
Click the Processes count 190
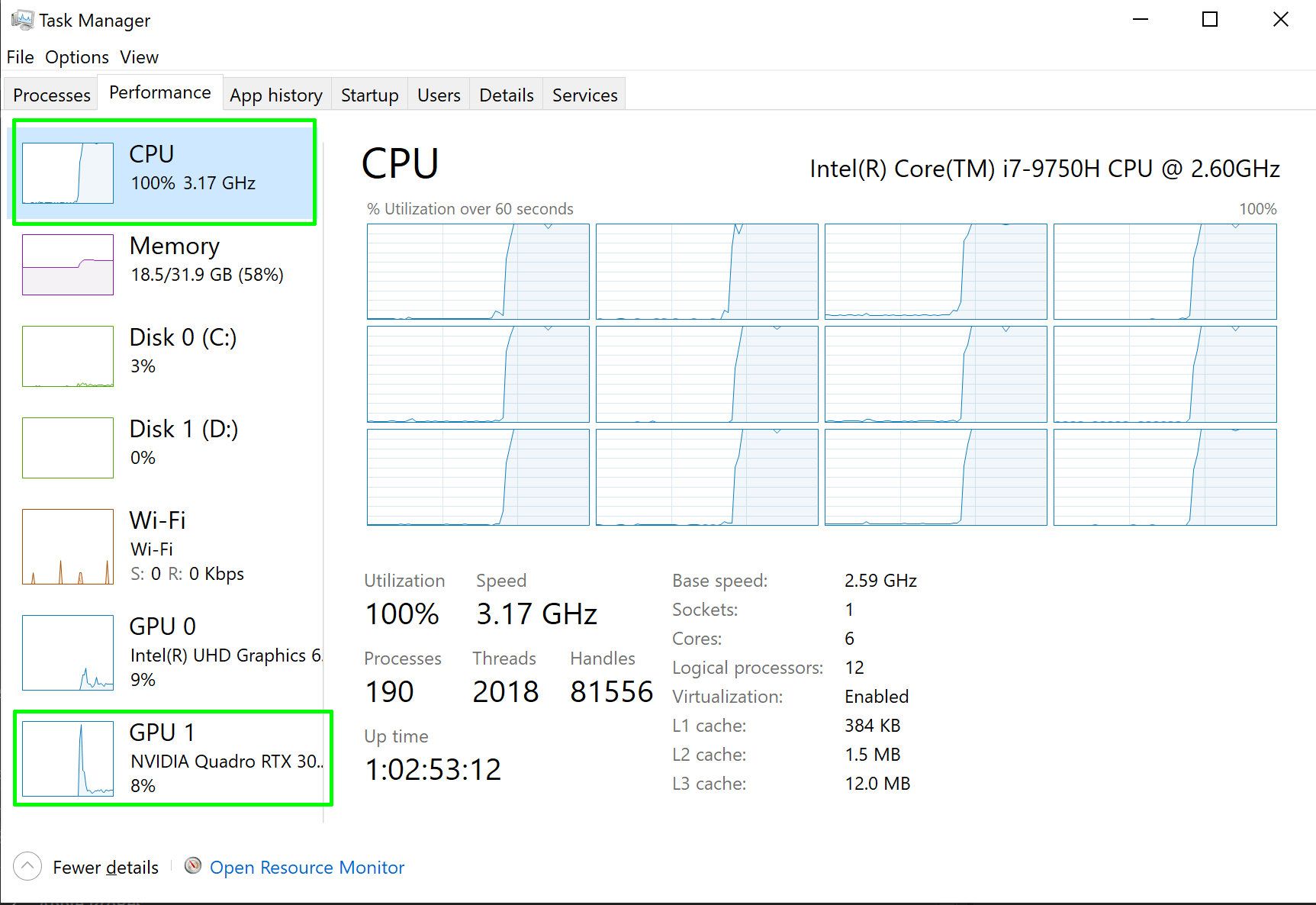[389, 691]
